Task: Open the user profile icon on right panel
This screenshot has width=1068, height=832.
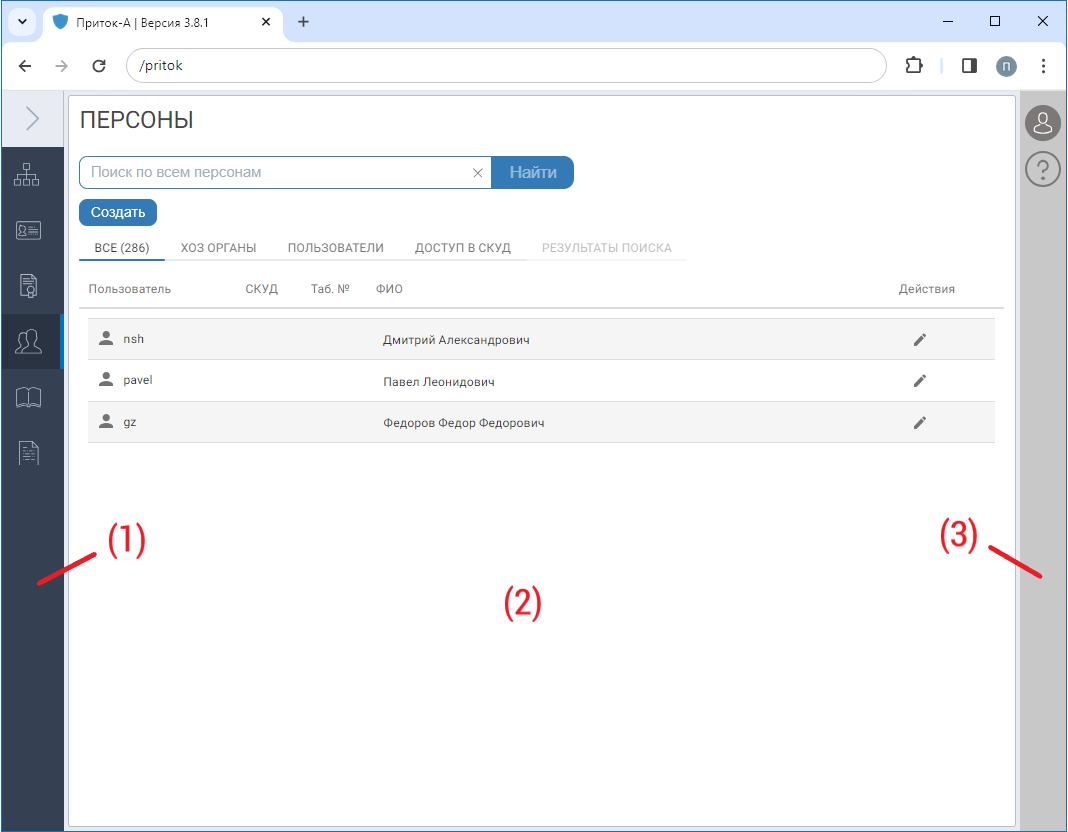Action: [x=1043, y=123]
